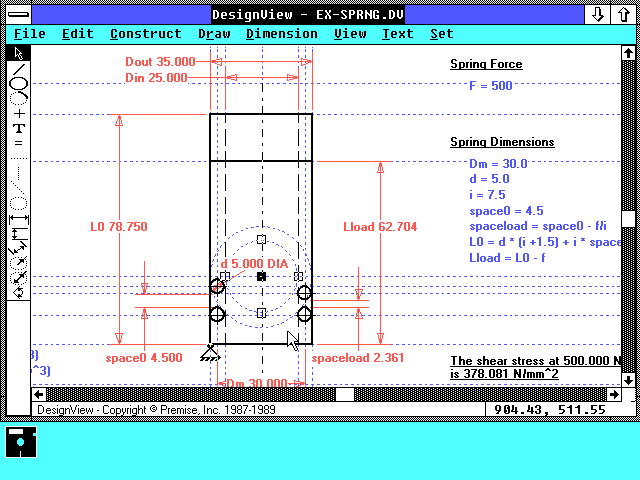Click the disk icon on the desktop
This screenshot has height=480, width=640.
(21, 442)
